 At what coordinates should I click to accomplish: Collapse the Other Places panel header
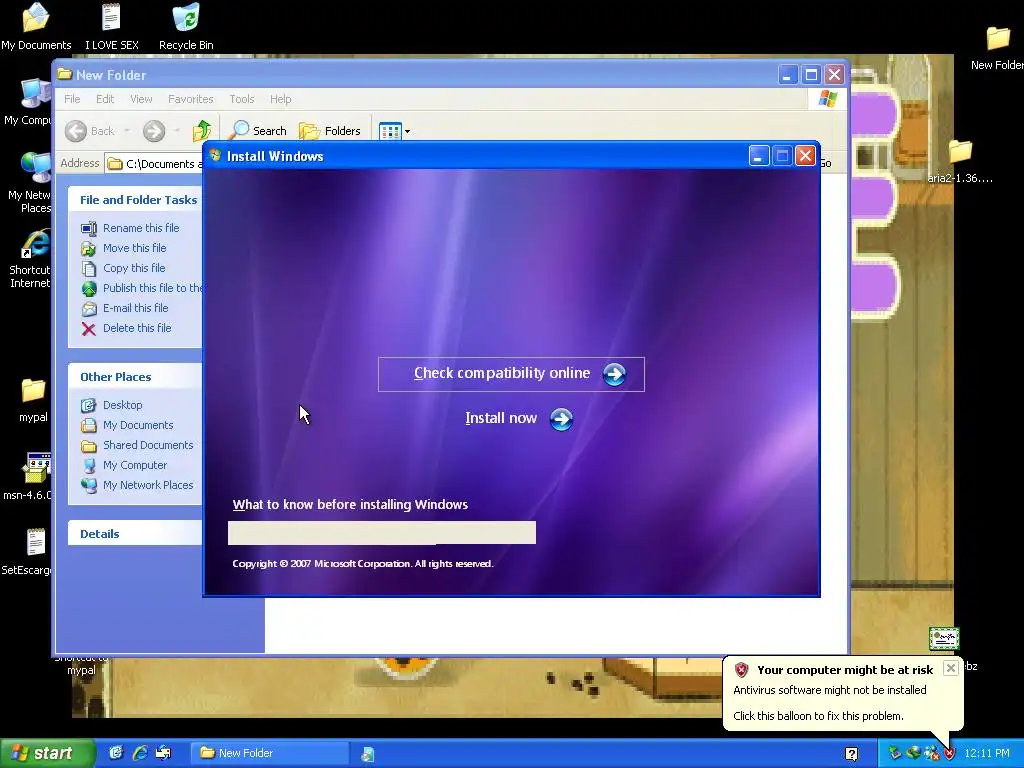point(135,377)
